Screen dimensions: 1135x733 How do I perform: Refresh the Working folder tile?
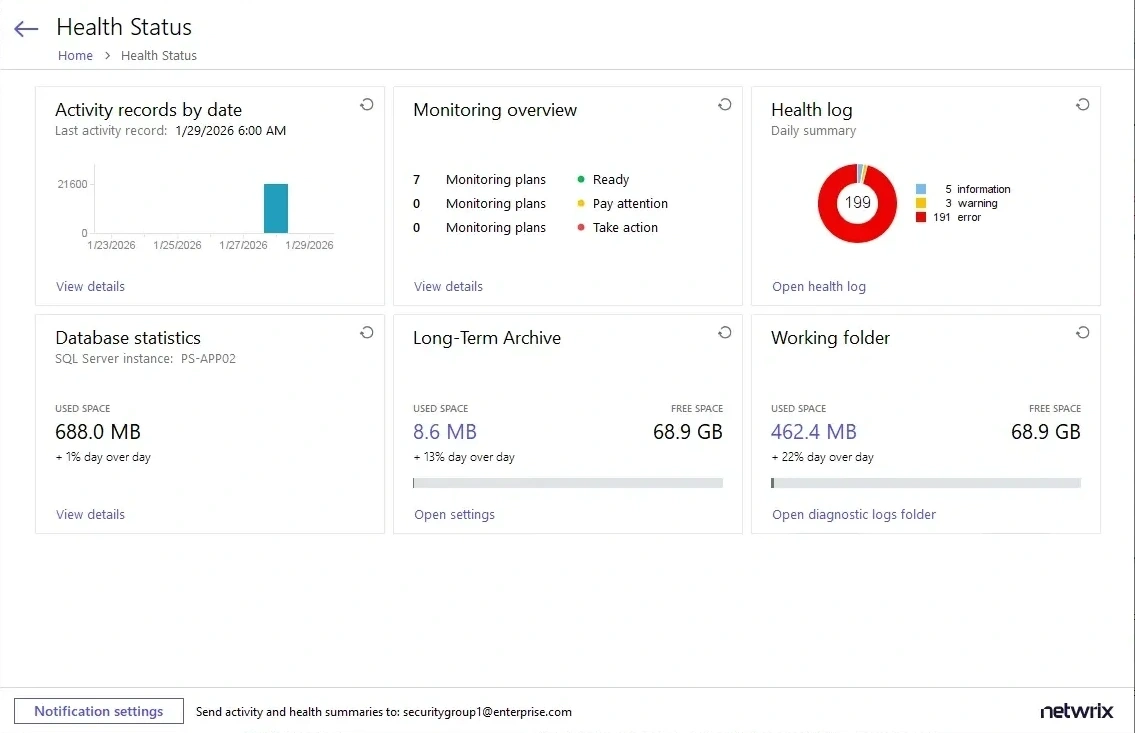[1082, 332]
